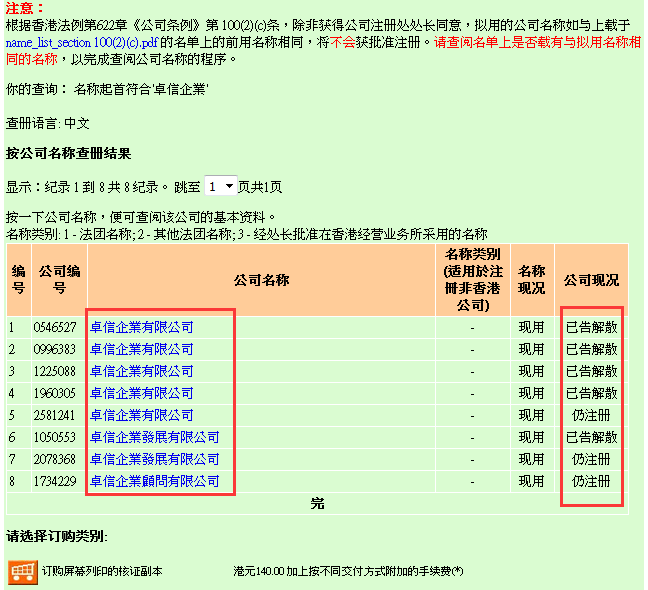This screenshot has height=590, width=648.
Task: Click the query text 名称起首符合'卓信企業'
Action: [x=141, y=89]
